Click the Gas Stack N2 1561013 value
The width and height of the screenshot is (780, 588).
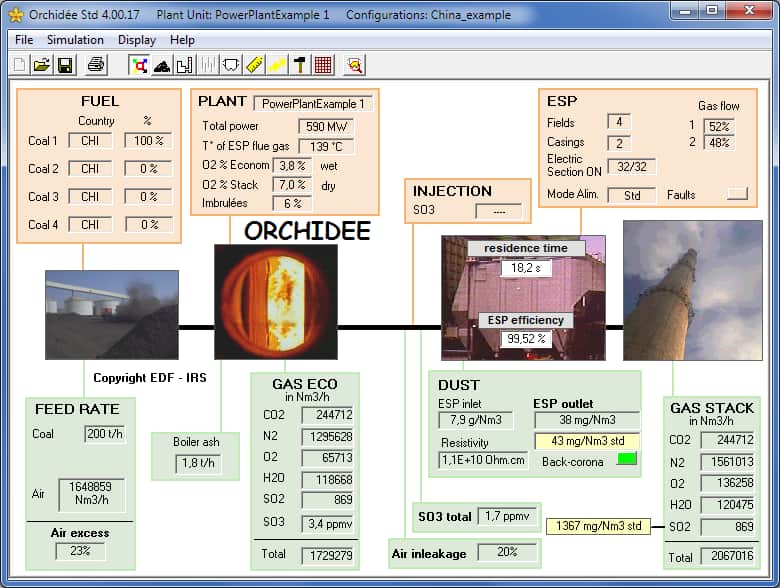coord(730,462)
